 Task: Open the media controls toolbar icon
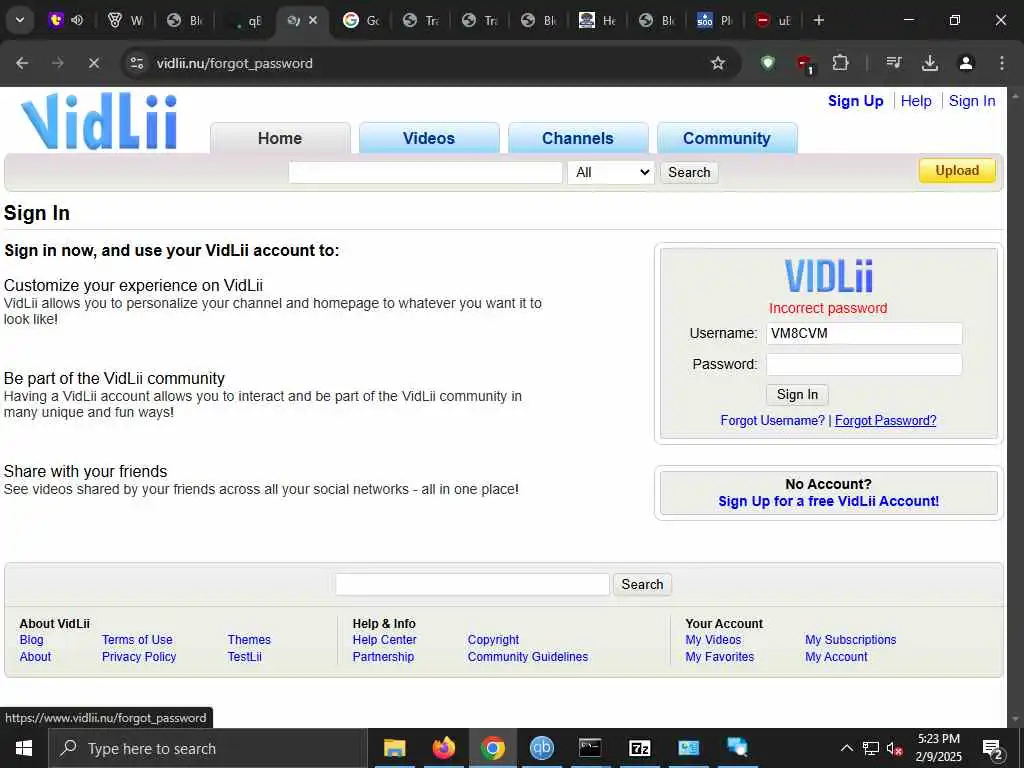coord(894,63)
